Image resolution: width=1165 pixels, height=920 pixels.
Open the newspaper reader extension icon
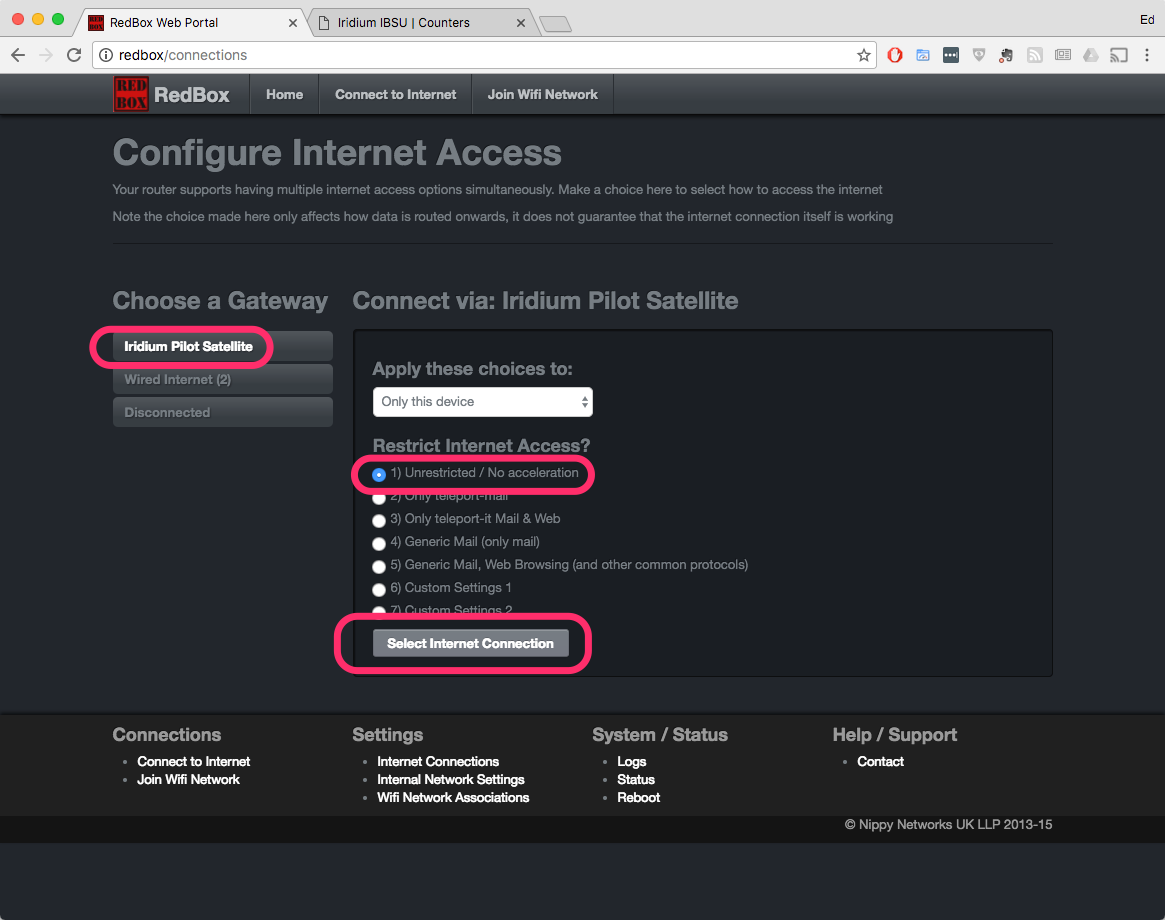coord(1063,55)
